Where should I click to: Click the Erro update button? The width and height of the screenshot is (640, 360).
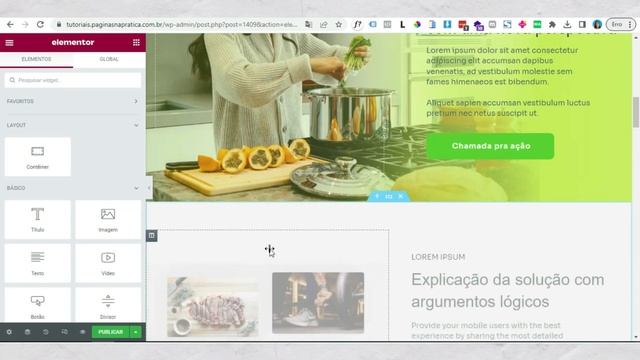[621, 24]
